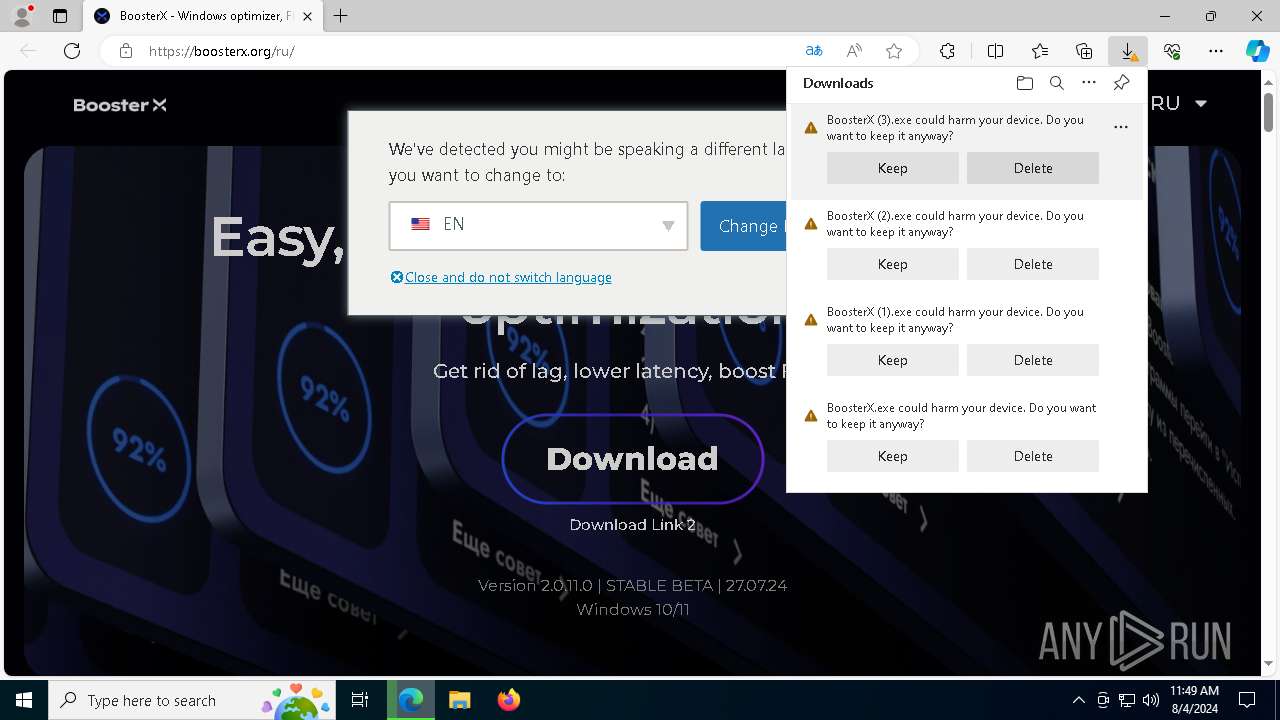Screen dimensions: 1280x720
Task: Open the Extensions puzzle icon
Action: 947,51
